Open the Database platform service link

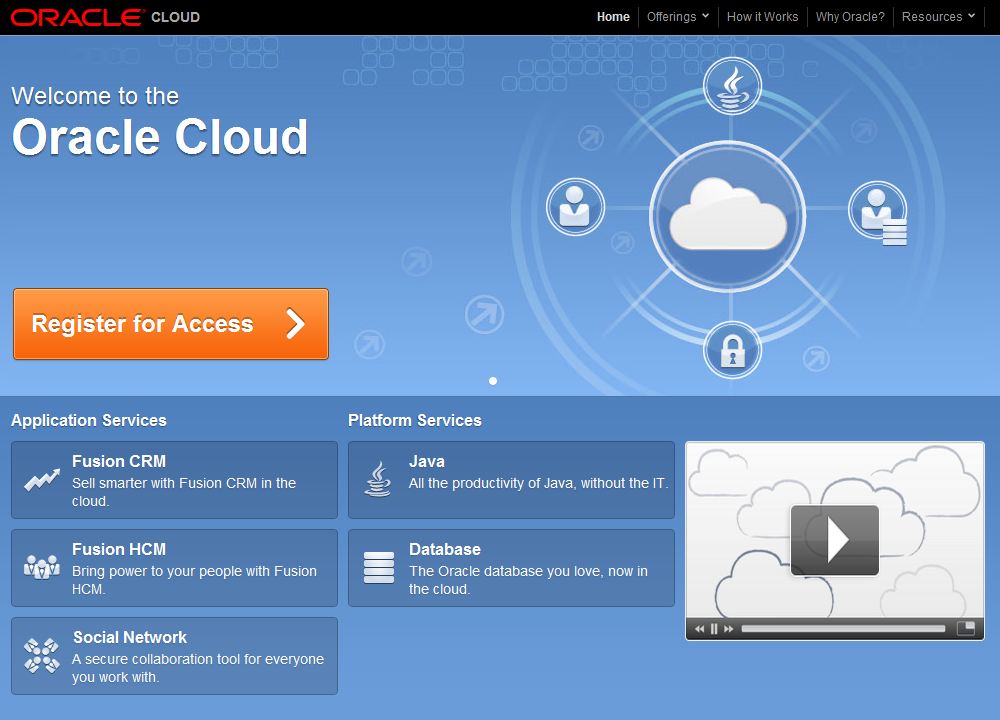point(445,549)
